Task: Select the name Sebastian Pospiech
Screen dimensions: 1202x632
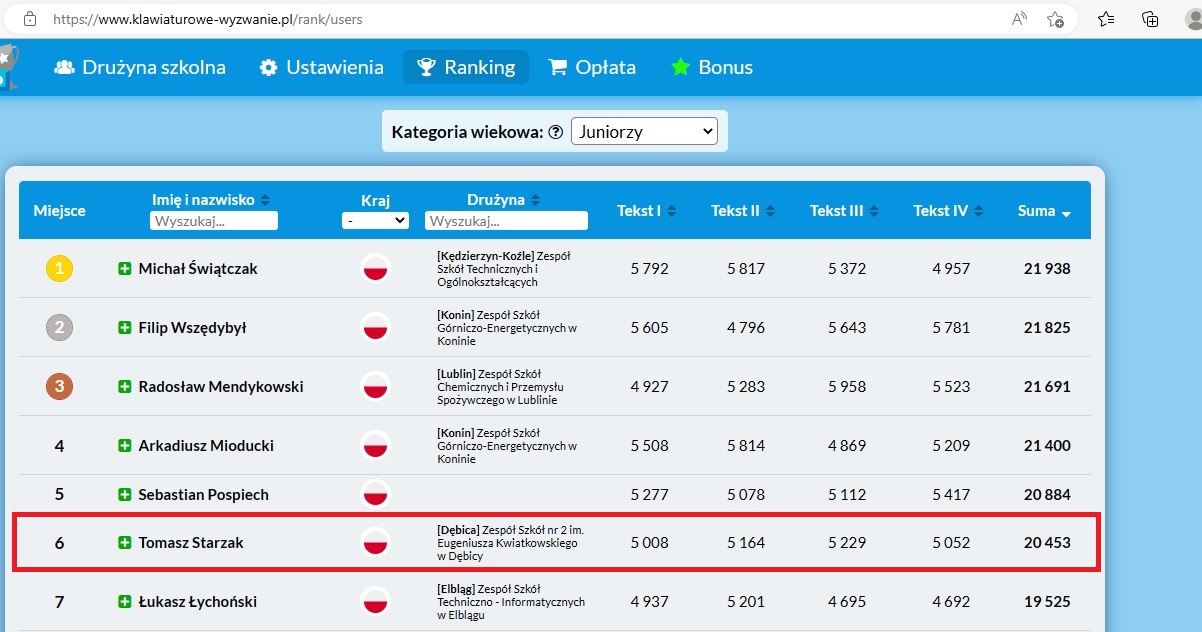Action: (x=204, y=495)
